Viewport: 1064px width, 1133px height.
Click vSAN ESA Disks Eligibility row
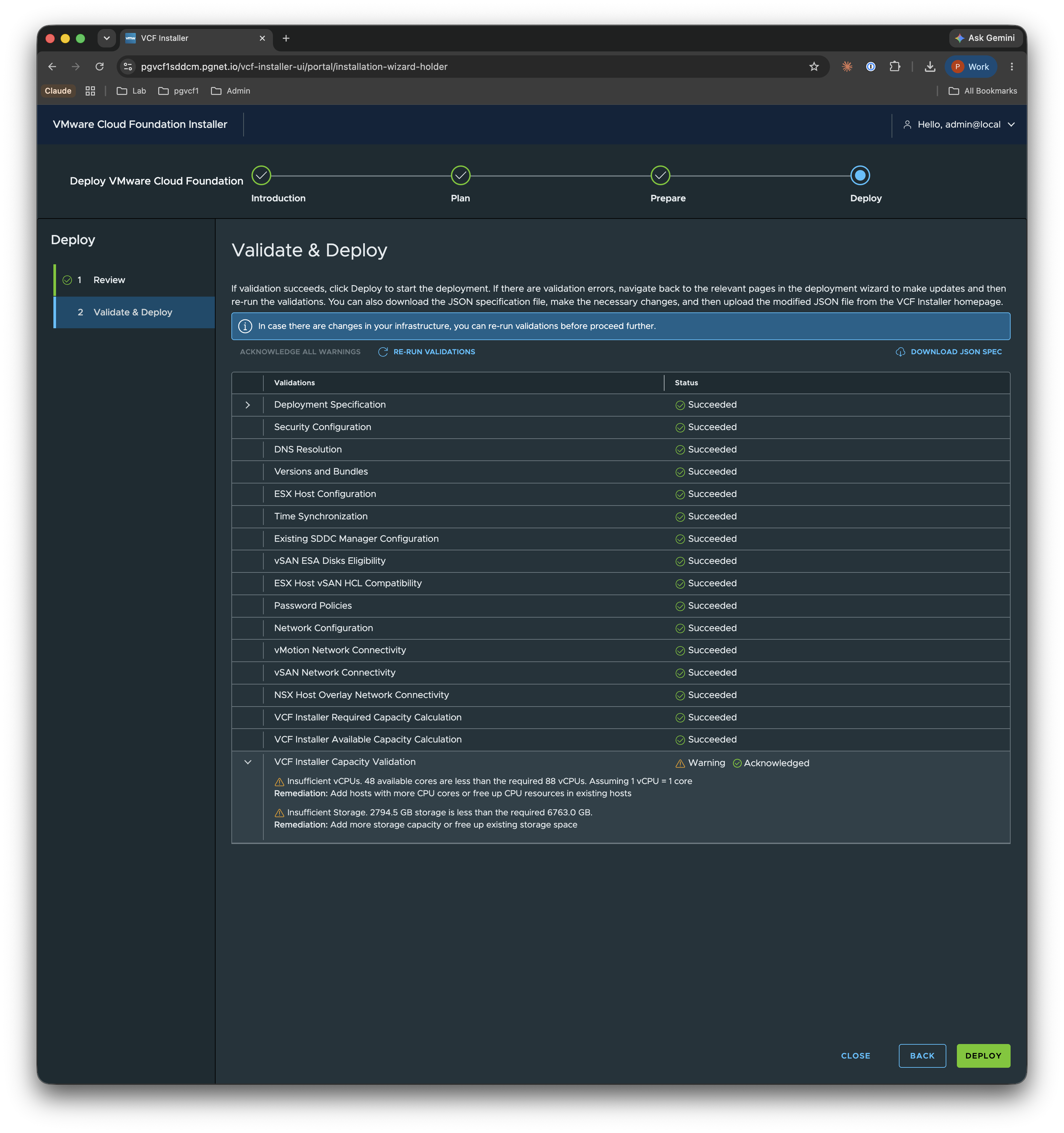point(621,561)
